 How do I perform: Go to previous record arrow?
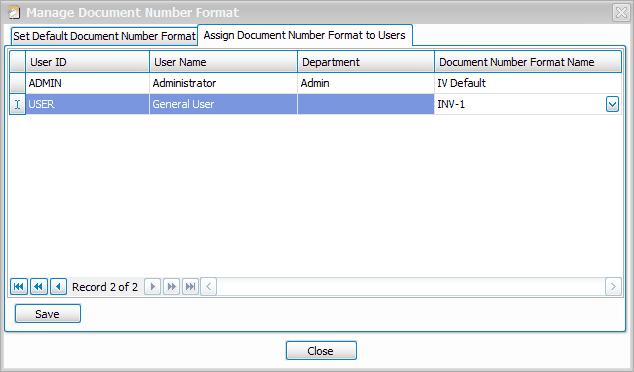tap(59, 287)
